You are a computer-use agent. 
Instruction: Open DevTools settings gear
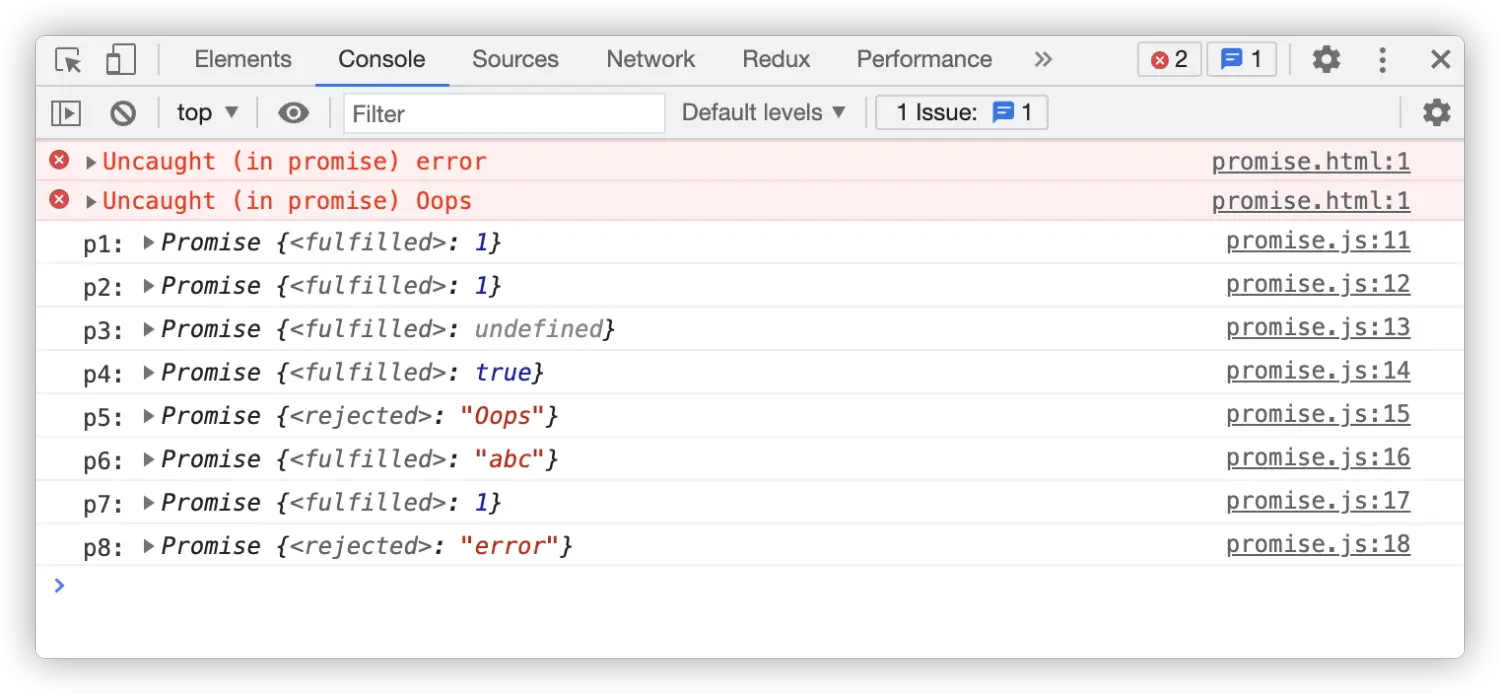(1326, 60)
